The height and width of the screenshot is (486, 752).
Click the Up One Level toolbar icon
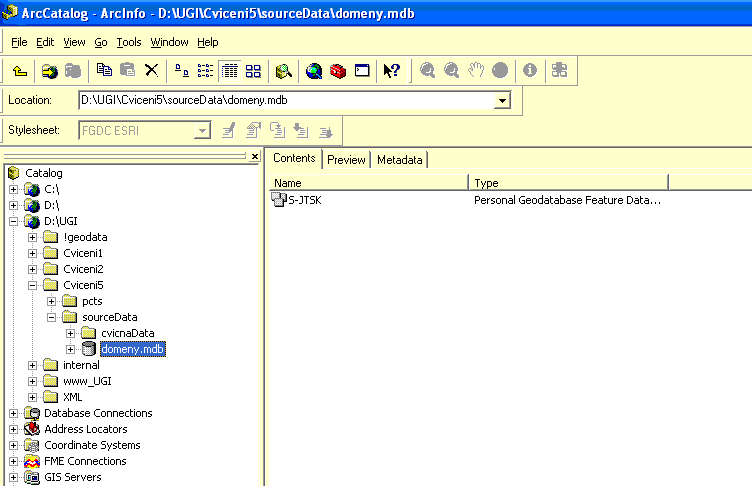click(20, 71)
